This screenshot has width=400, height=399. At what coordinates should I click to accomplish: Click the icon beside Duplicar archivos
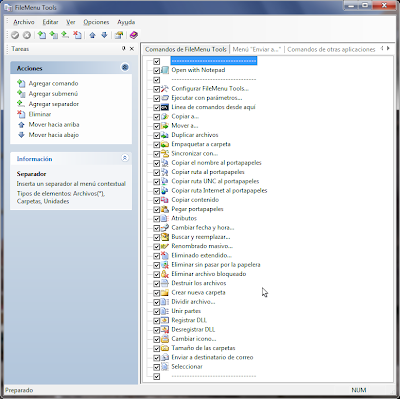tap(165, 135)
